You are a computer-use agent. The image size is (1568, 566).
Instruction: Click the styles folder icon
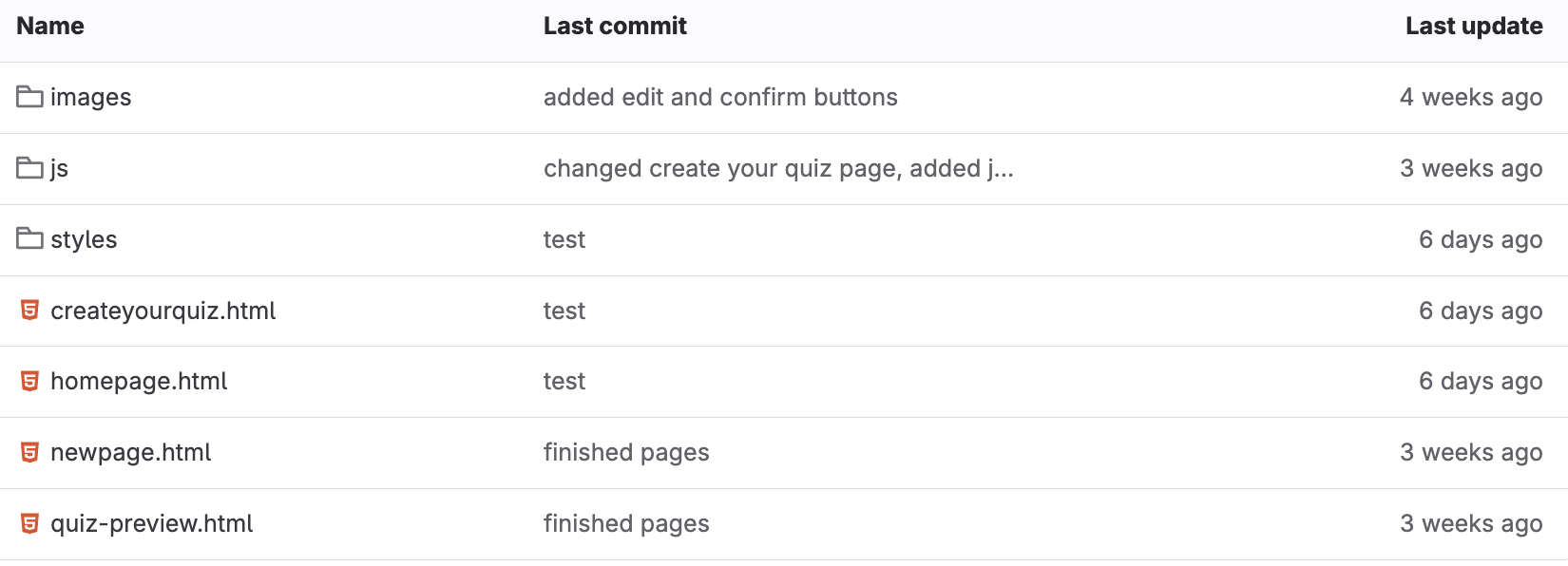tap(29, 239)
